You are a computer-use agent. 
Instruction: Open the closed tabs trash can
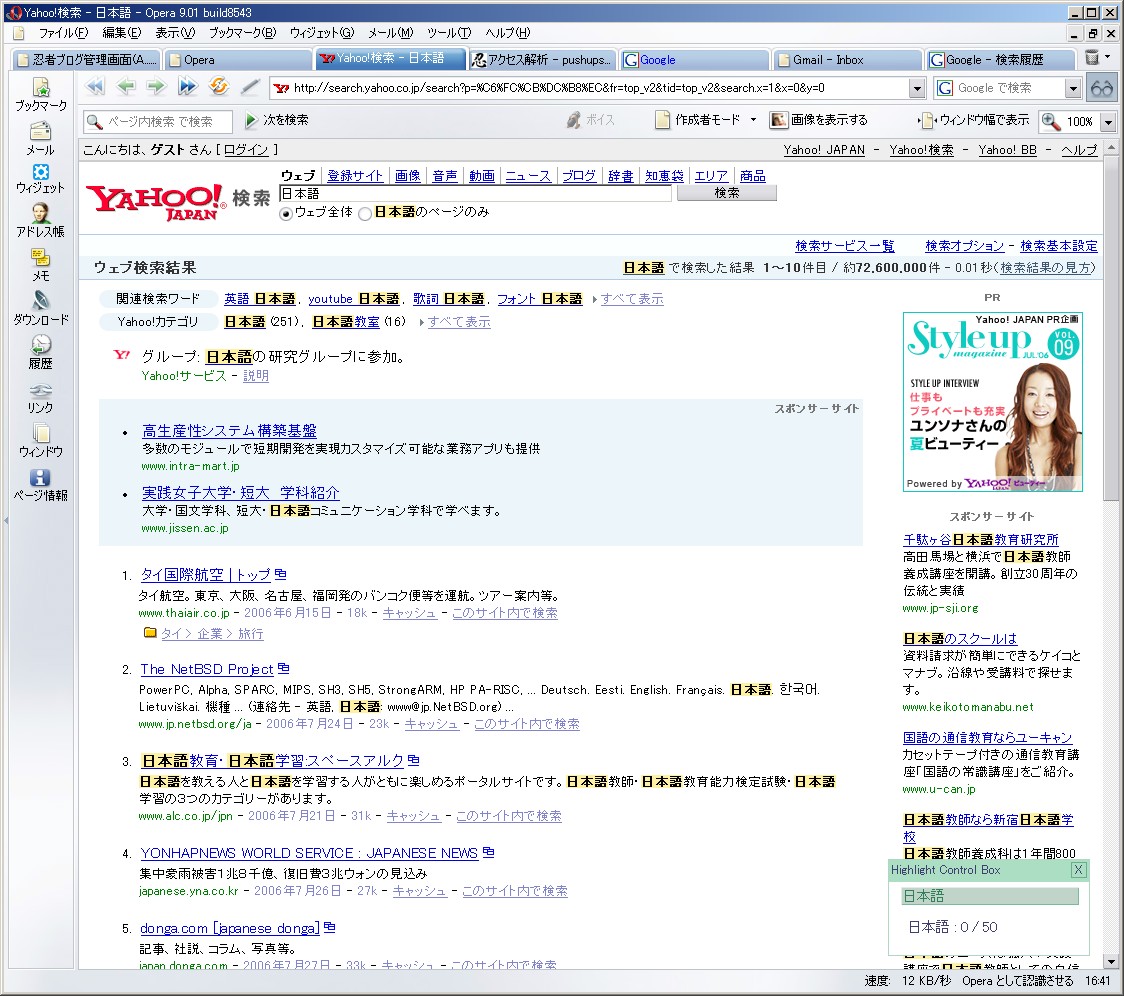pyautogui.click(x=1092, y=58)
